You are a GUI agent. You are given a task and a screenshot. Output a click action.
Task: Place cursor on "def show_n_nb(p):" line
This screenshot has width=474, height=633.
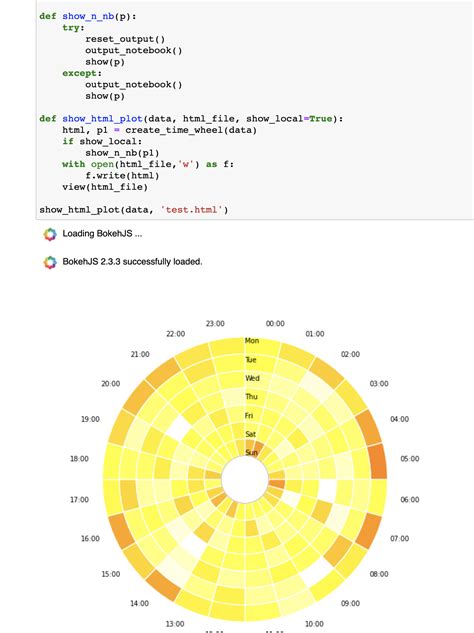click(88, 17)
